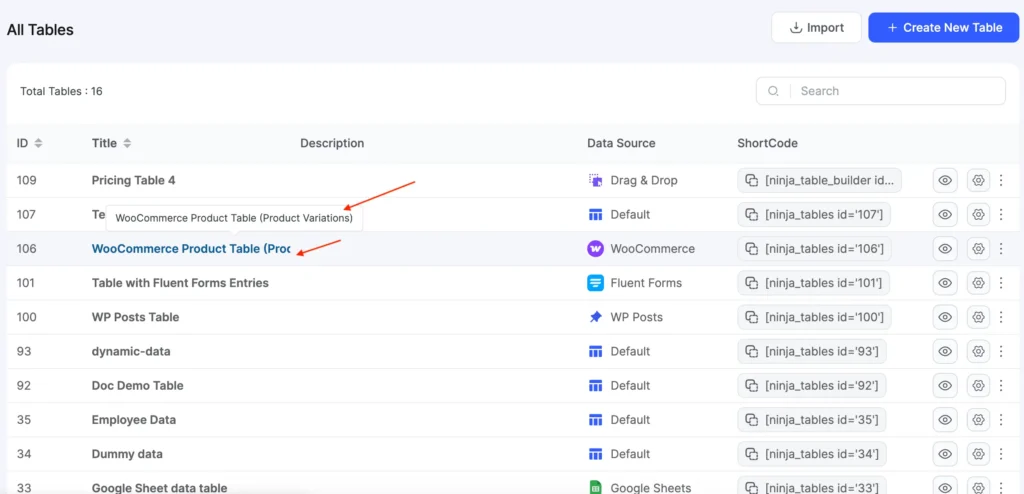Preview table 107 with eye icon
The height and width of the screenshot is (494, 1024).
coord(945,214)
